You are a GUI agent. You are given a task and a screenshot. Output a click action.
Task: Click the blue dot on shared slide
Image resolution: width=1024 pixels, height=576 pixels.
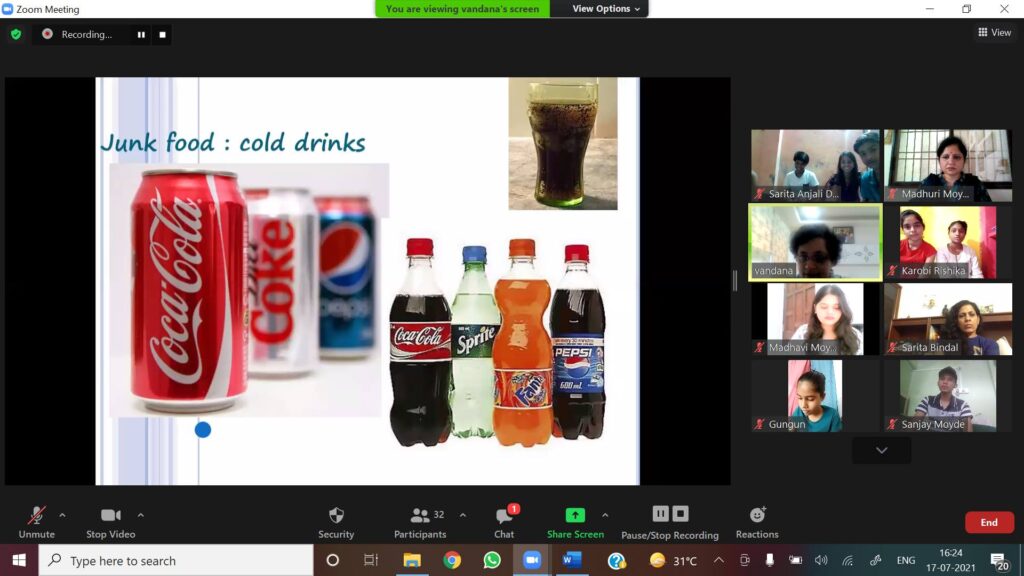(202, 430)
